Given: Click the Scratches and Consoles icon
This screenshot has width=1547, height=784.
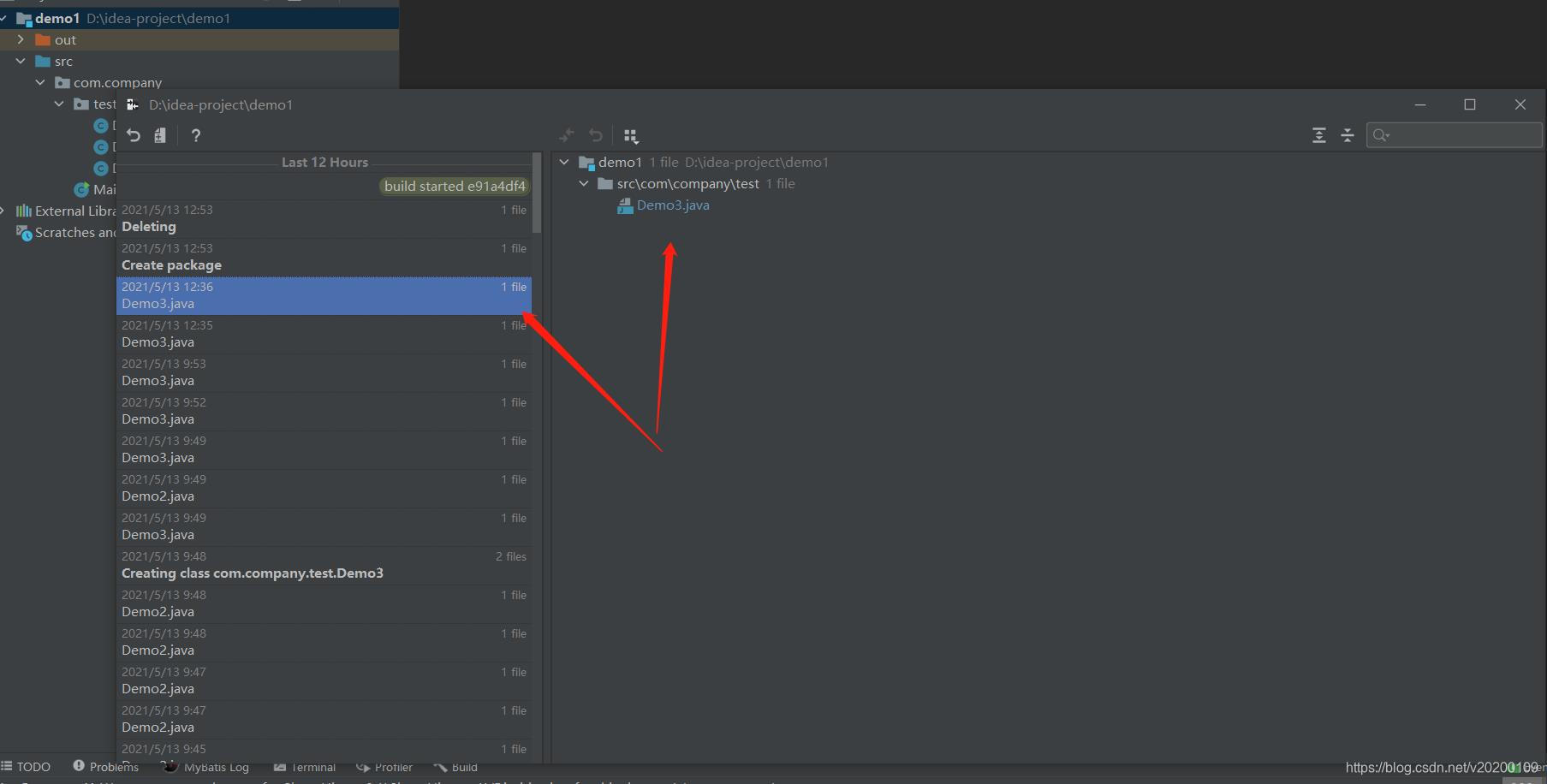Looking at the screenshot, I should click(x=24, y=232).
